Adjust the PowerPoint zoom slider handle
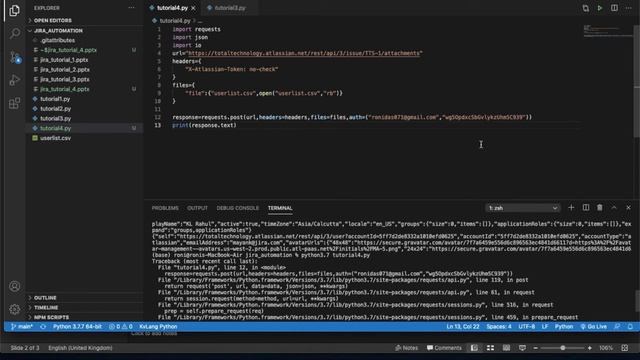The image size is (640, 360). click(562, 348)
